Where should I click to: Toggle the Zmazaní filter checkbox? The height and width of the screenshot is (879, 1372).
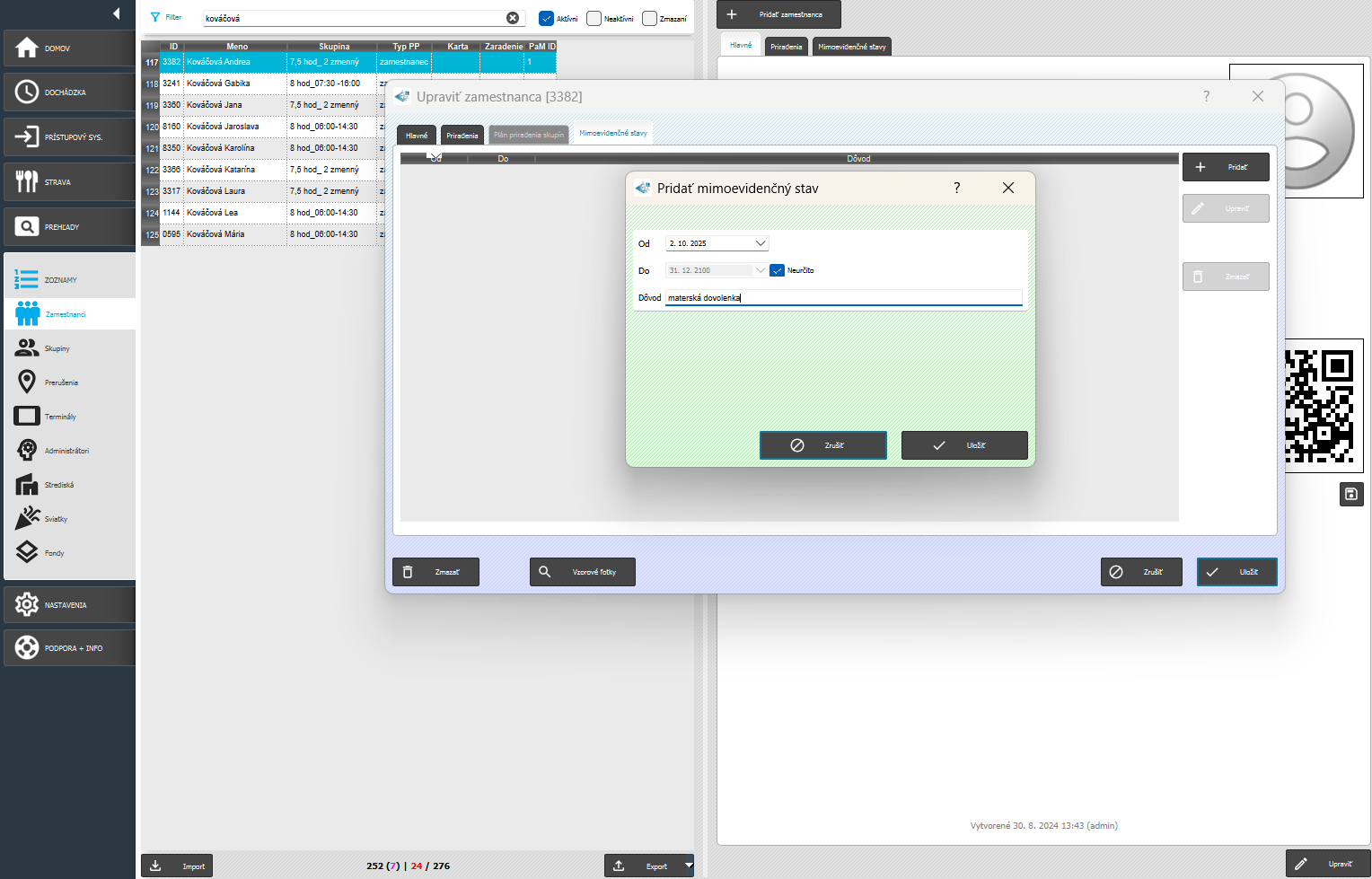(649, 18)
